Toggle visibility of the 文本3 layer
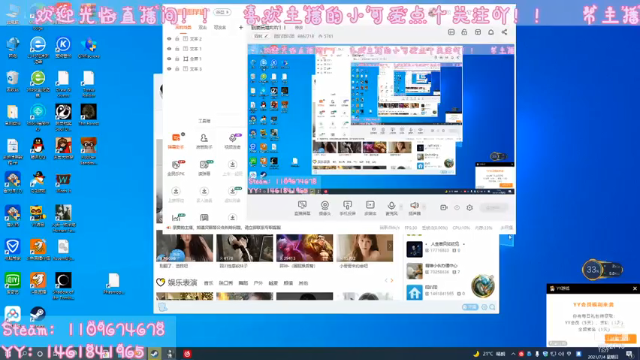The width and height of the screenshot is (640, 360). (x=169, y=69)
